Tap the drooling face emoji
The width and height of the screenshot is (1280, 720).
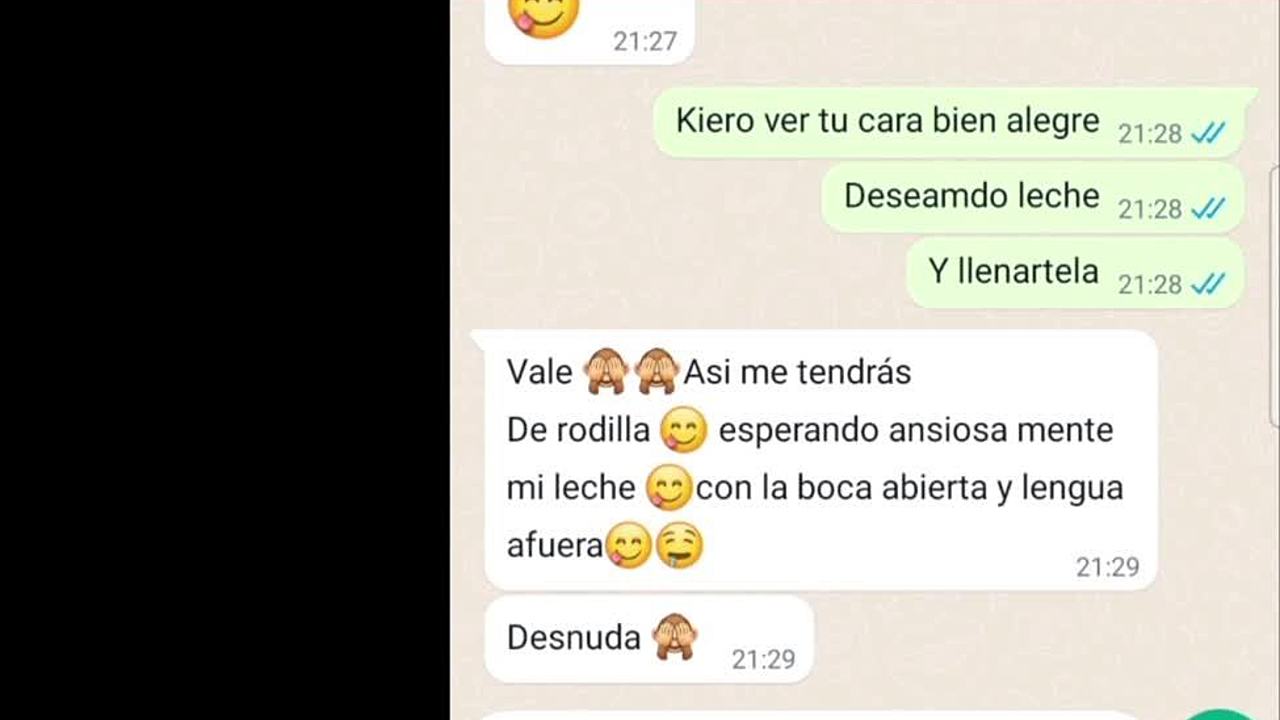[x=681, y=545]
